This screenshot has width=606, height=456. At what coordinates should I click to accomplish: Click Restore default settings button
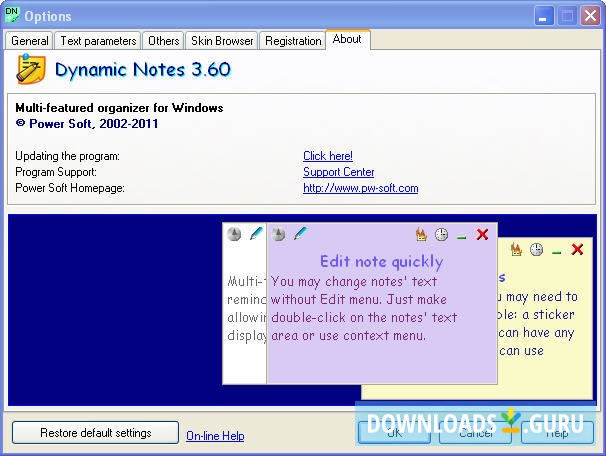95,432
